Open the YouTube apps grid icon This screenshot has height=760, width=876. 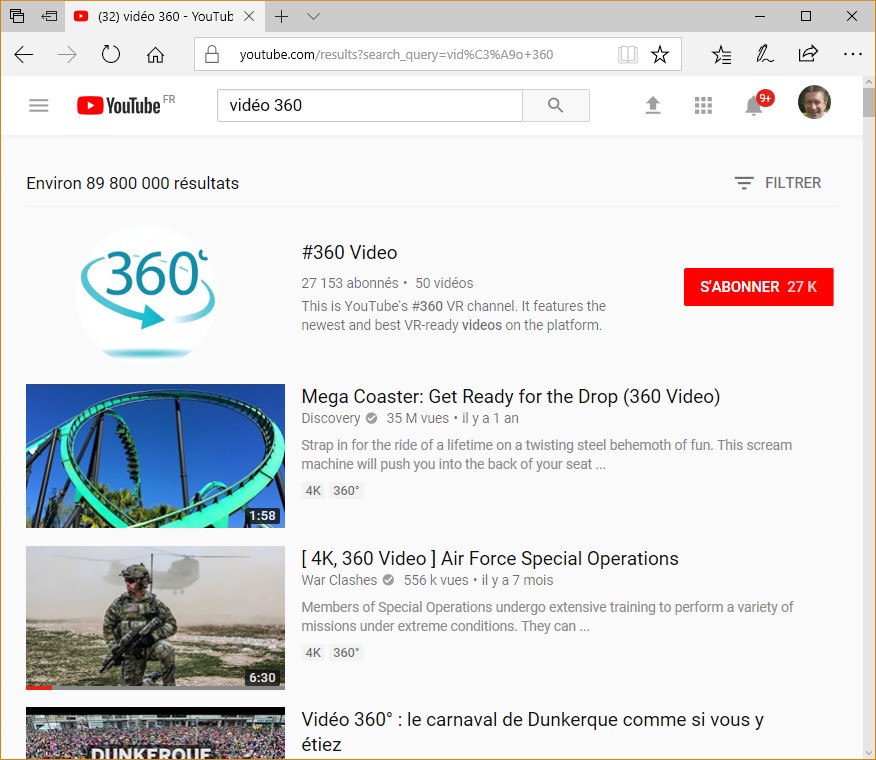[x=703, y=105]
